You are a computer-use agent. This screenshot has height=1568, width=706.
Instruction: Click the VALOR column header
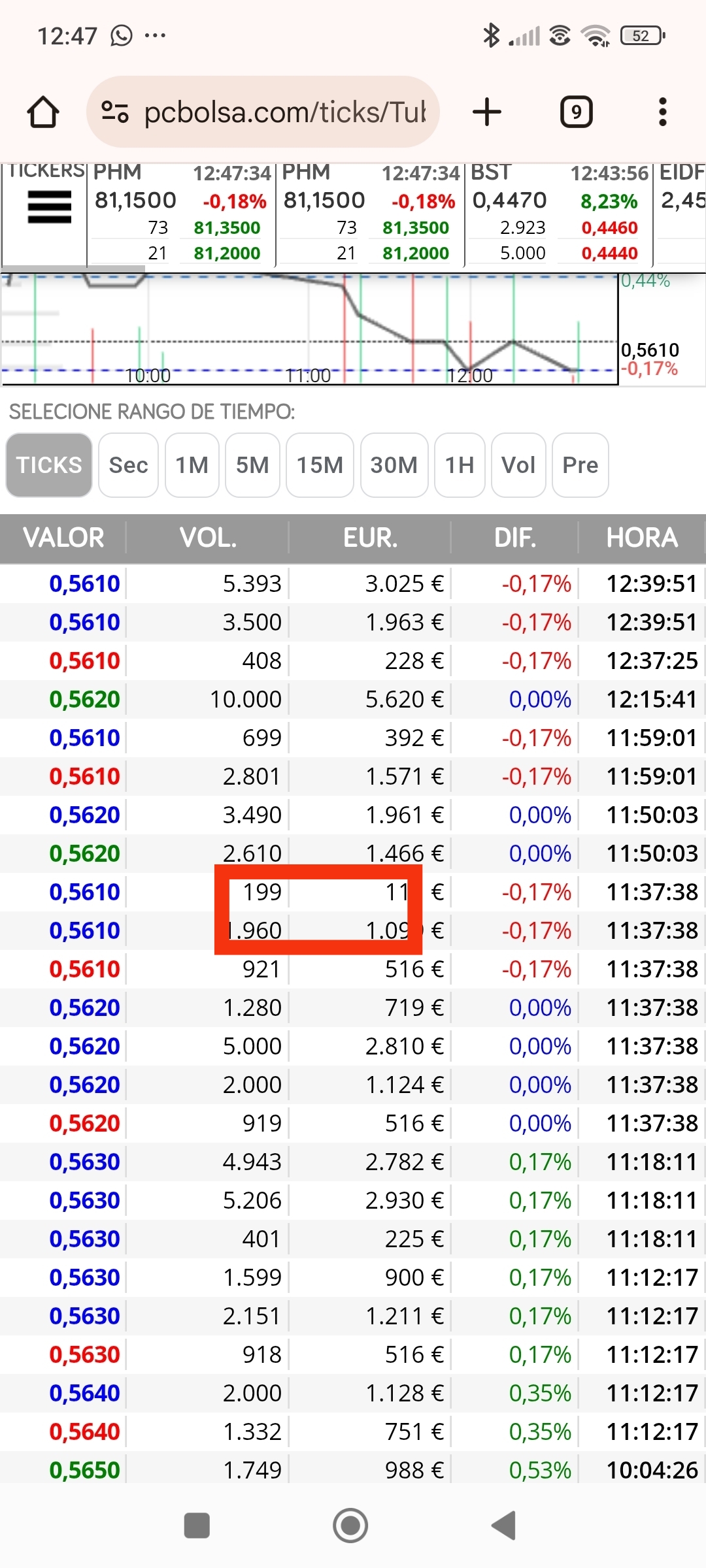63,538
